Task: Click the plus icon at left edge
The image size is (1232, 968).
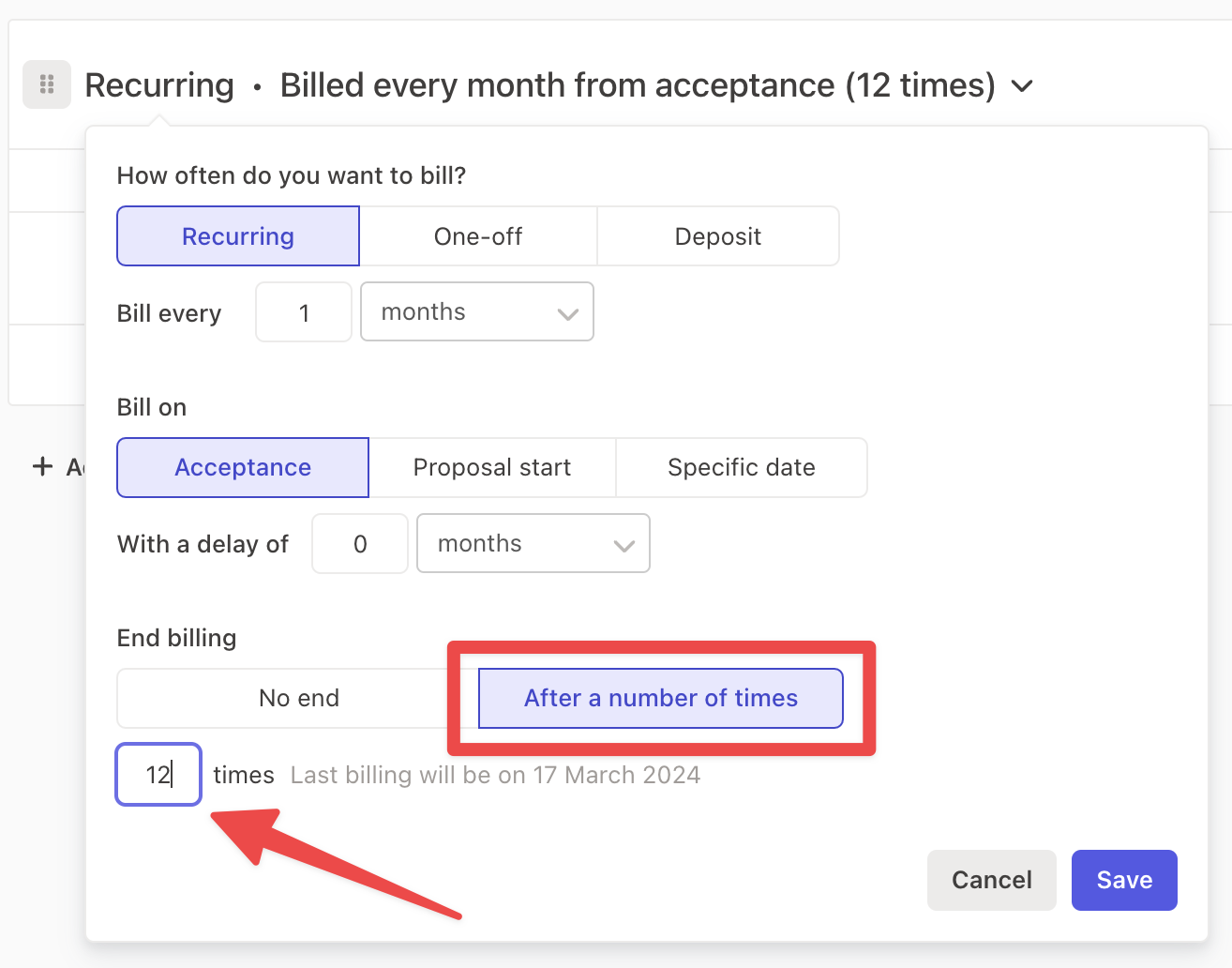Action: [42, 466]
